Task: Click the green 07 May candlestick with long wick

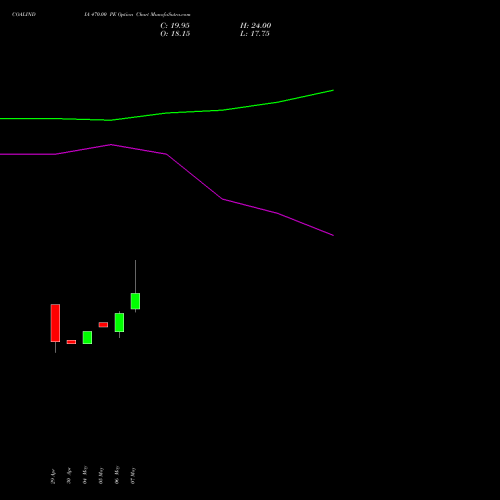Action: (x=135, y=301)
